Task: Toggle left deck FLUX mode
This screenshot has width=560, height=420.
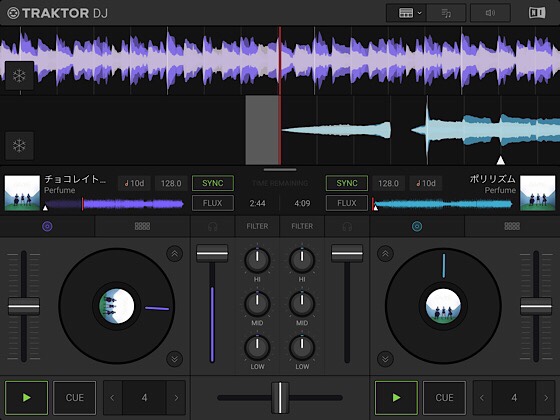Action: (x=213, y=203)
